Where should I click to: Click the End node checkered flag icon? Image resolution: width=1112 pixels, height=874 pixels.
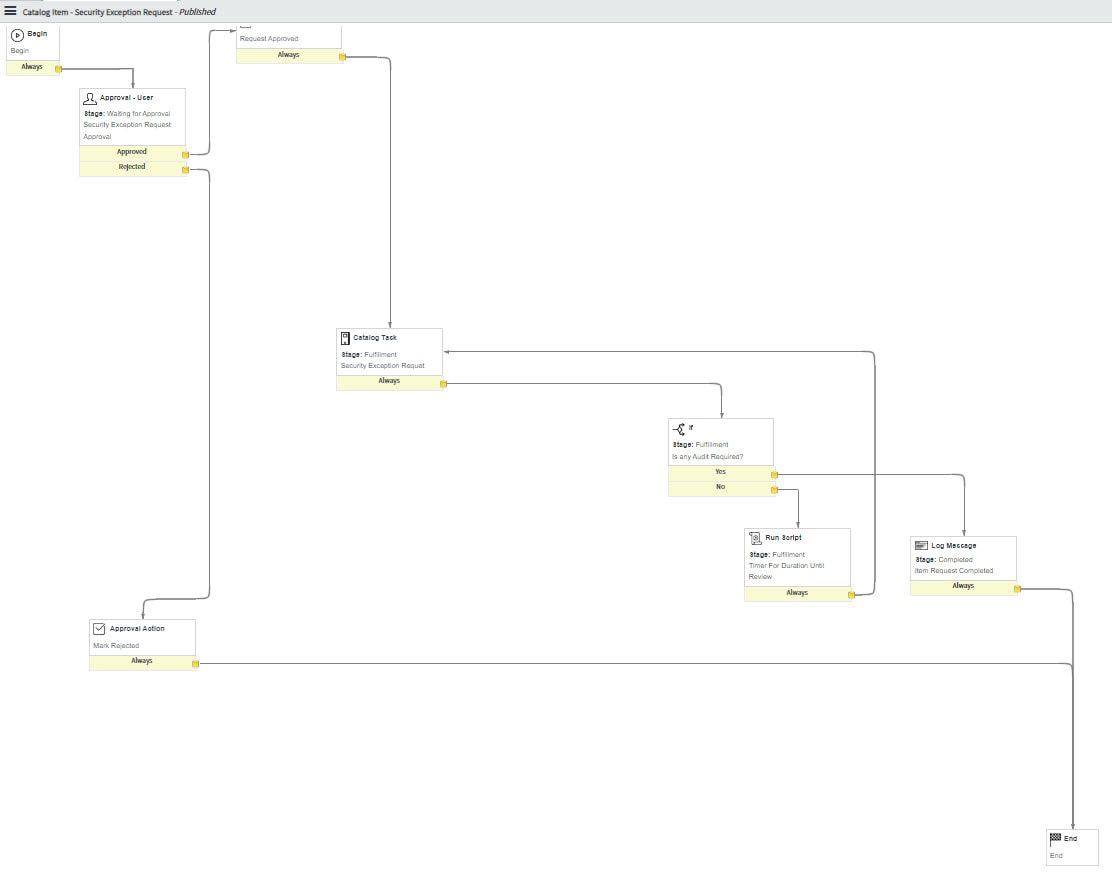[1057, 838]
